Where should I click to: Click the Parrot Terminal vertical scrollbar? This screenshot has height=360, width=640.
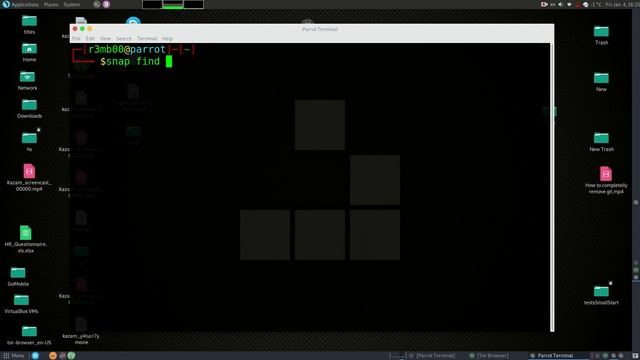[x=552, y=187]
